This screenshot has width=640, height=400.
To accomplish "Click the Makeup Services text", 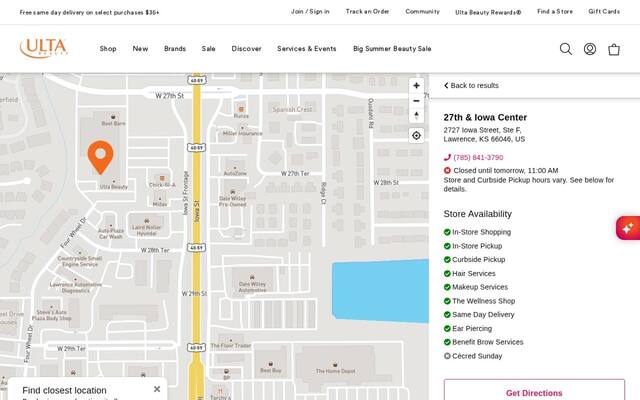I will click(x=480, y=287).
